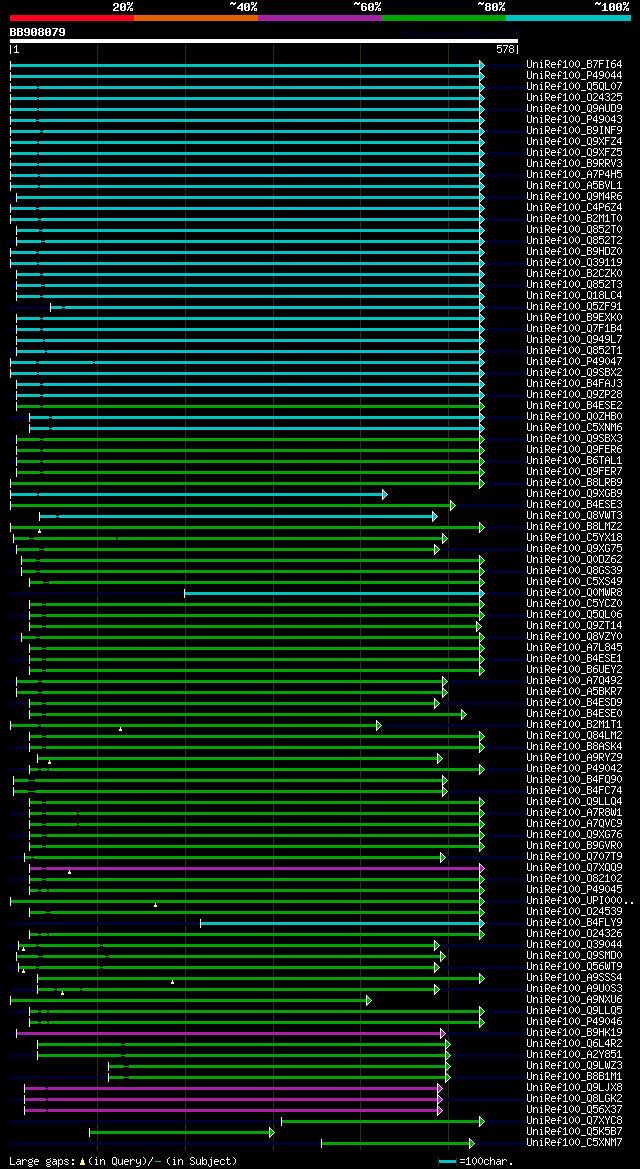
Task: Click the red 20% identity legend segment
Action: tap(72, 17)
